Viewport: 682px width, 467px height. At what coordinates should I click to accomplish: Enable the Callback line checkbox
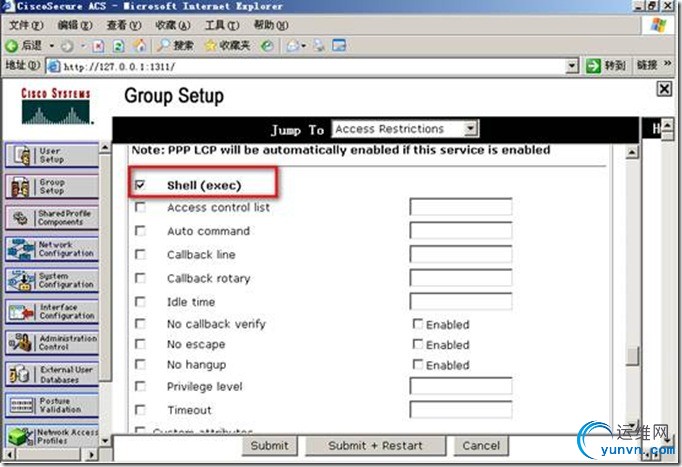point(140,254)
